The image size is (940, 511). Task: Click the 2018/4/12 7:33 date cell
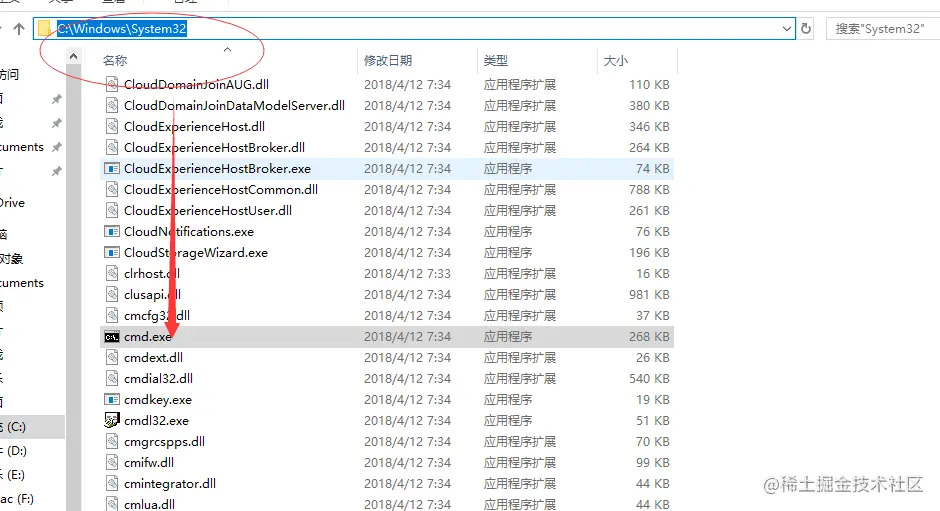[x=407, y=273]
